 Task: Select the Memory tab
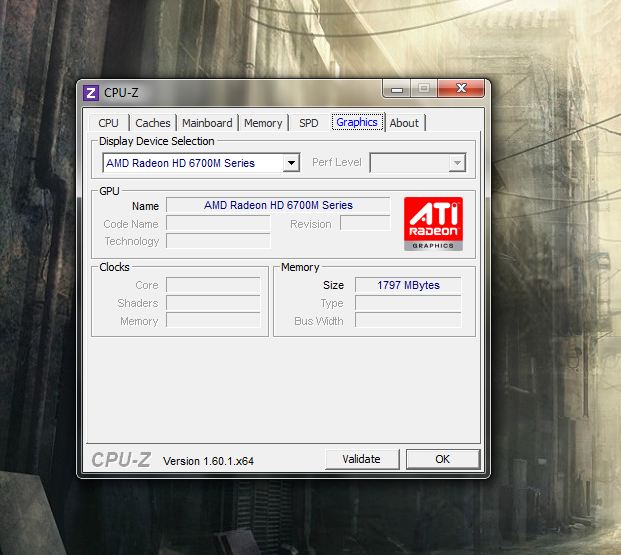point(263,123)
